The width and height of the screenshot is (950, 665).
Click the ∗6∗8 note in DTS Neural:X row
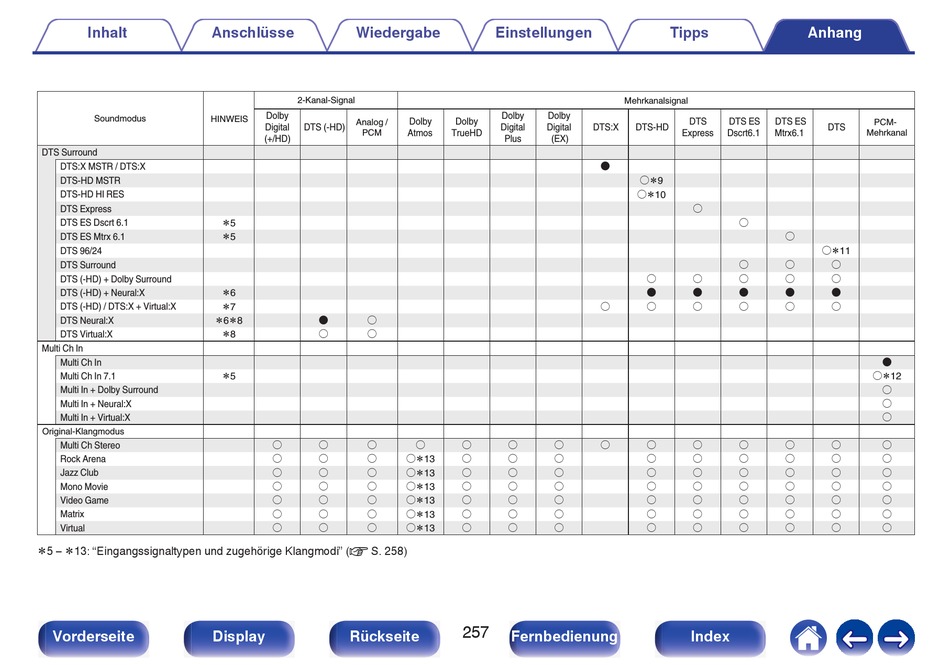(229, 320)
